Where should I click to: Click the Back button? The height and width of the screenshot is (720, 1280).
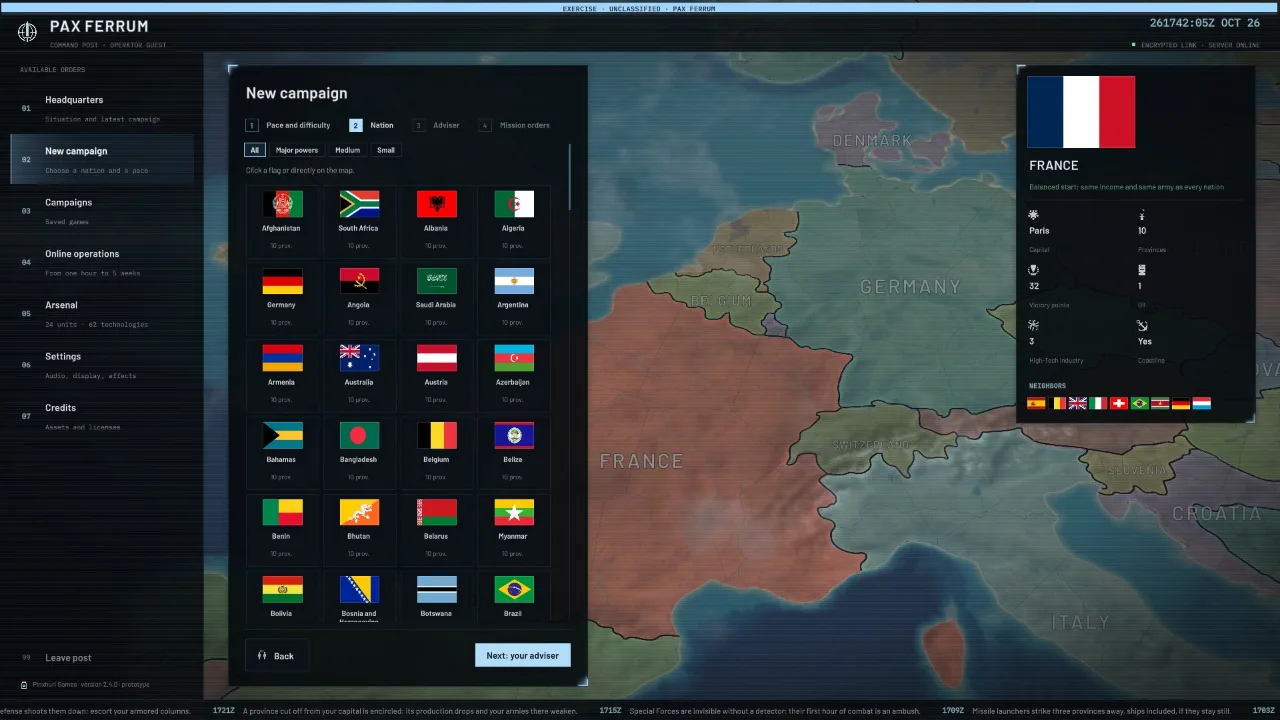[275, 656]
